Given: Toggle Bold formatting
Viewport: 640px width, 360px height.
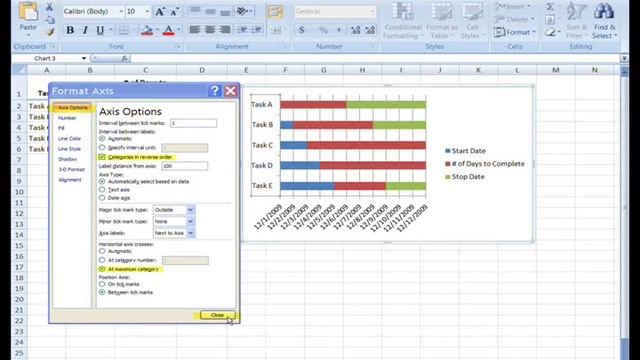Looking at the screenshot, I should pos(70,30).
